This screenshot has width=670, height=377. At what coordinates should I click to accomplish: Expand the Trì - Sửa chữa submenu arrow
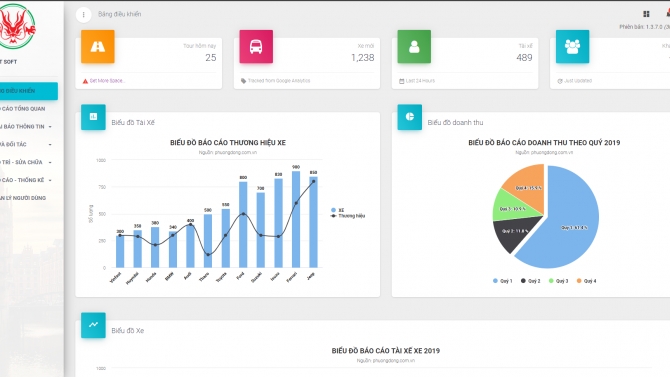(50, 162)
